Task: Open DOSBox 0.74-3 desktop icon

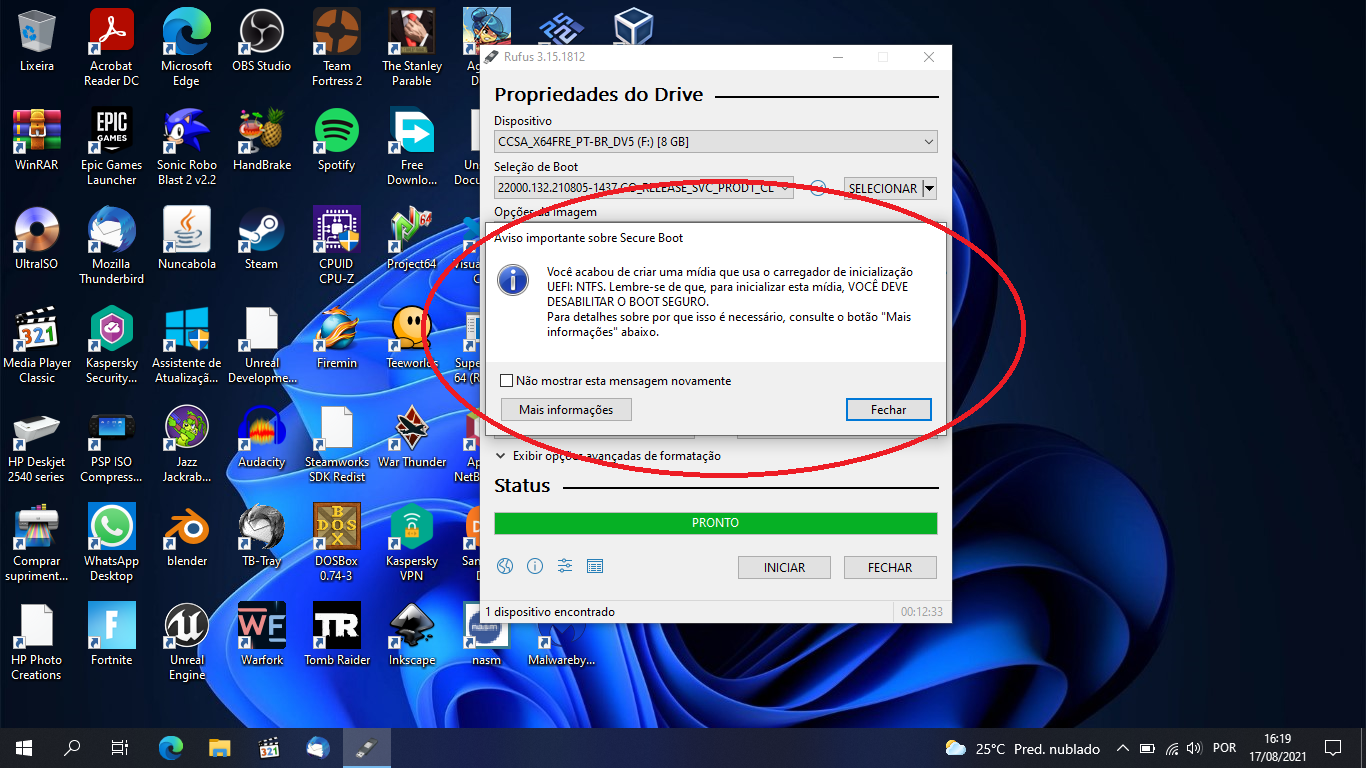Action: [337, 543]
